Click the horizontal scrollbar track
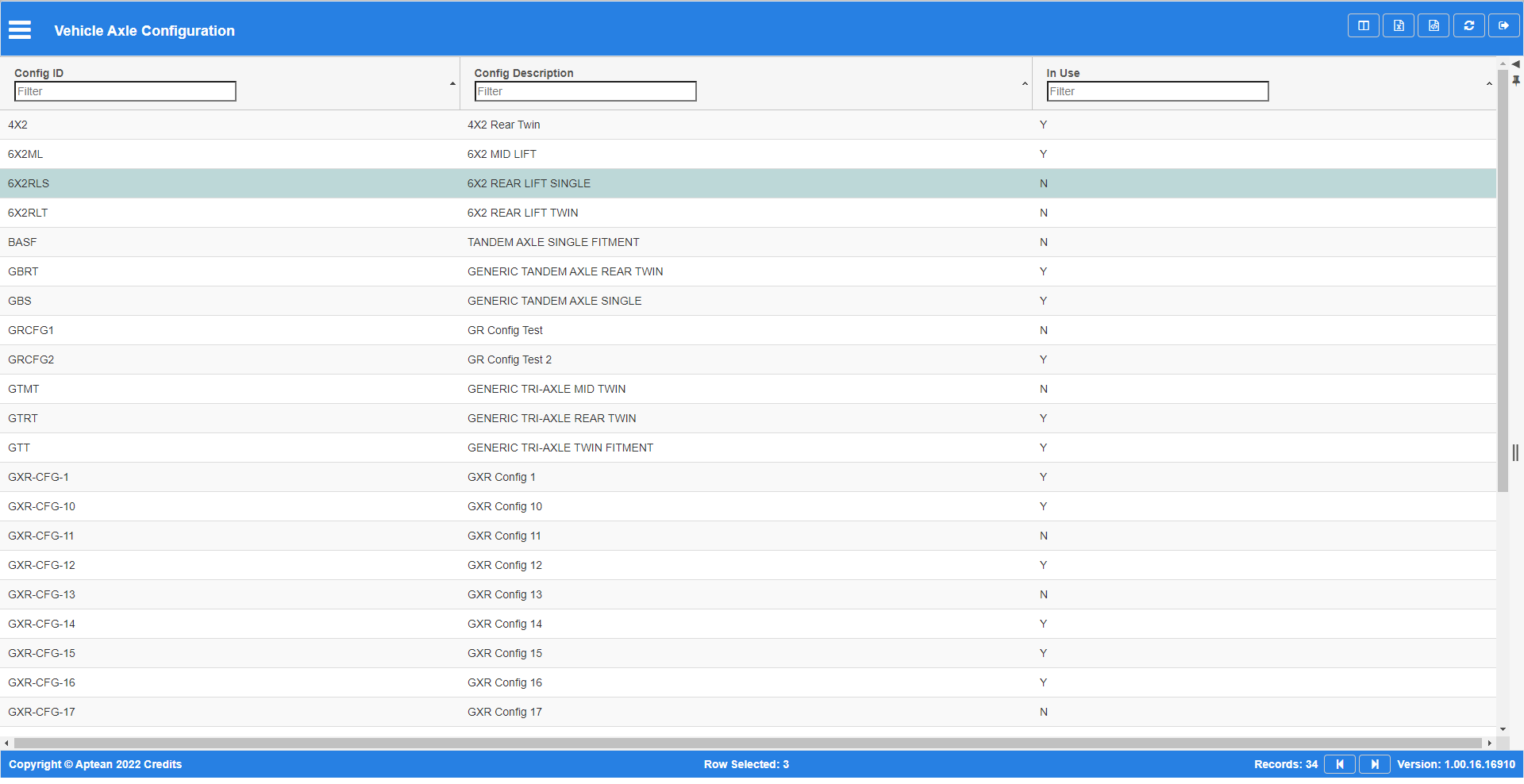The image size is (1524, 784). pos(748,744)
